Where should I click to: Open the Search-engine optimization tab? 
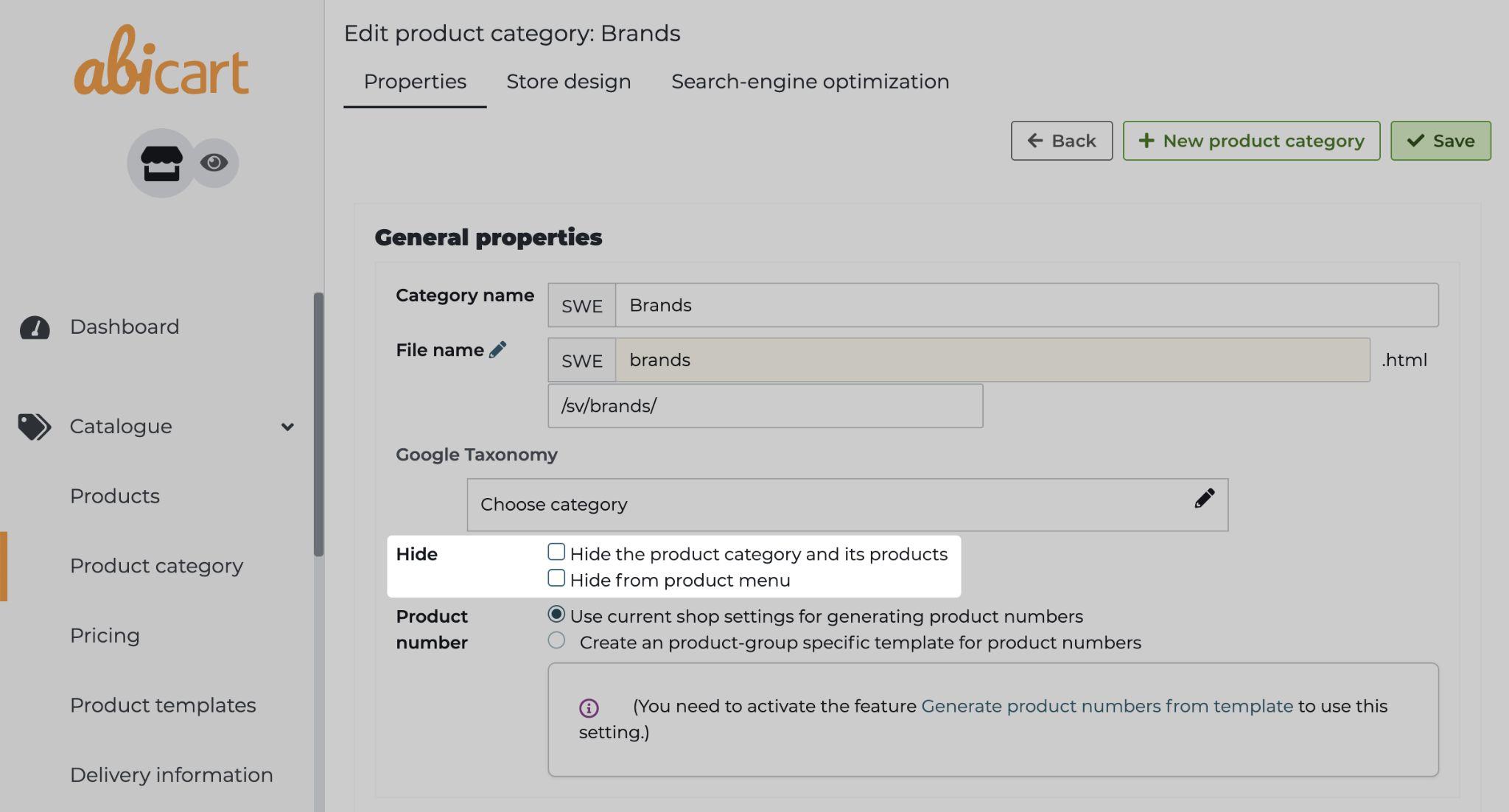tap(810, 82)
